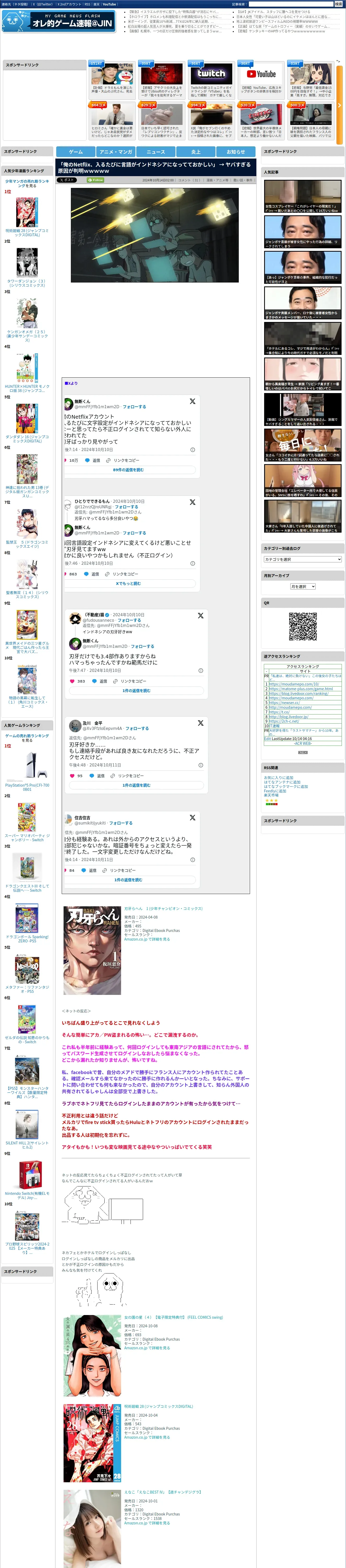Open RSS link in top bar
The width and height of the screenshot is (346, 1568).
[x=88, y=4]
